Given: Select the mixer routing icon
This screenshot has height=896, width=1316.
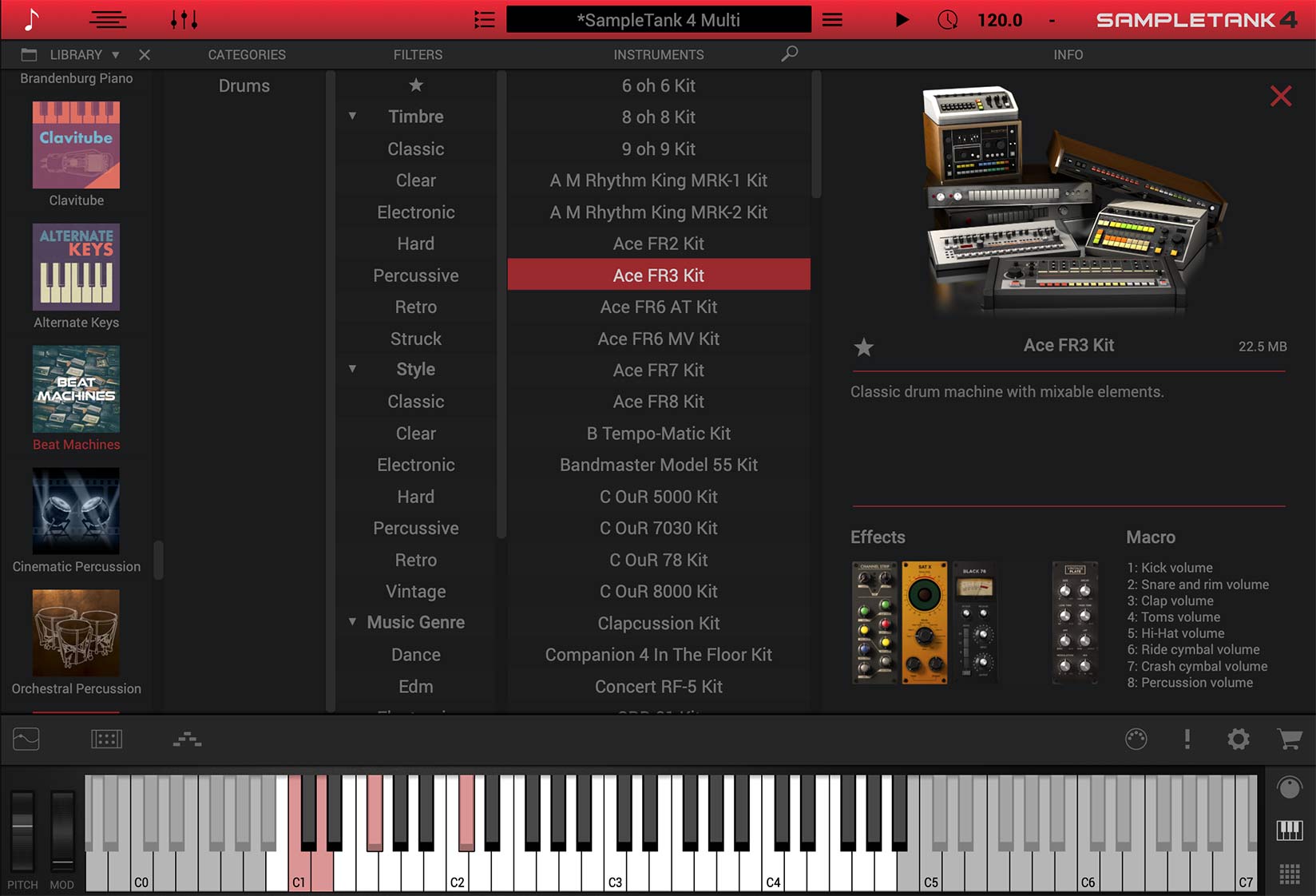Looking at the screenshot, I should 186,739.
